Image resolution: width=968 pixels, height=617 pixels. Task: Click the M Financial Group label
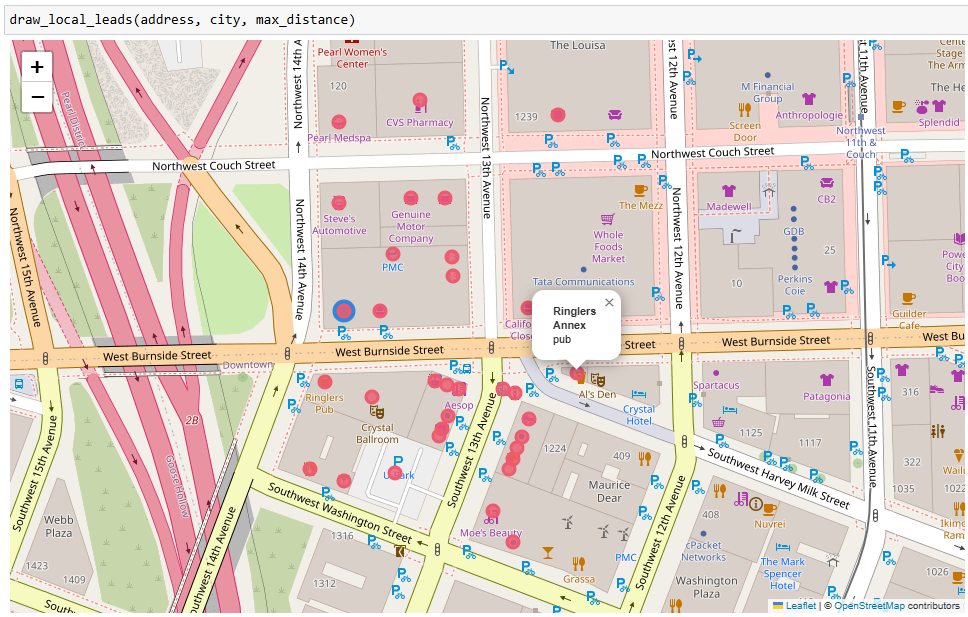(x=768, y=93)
